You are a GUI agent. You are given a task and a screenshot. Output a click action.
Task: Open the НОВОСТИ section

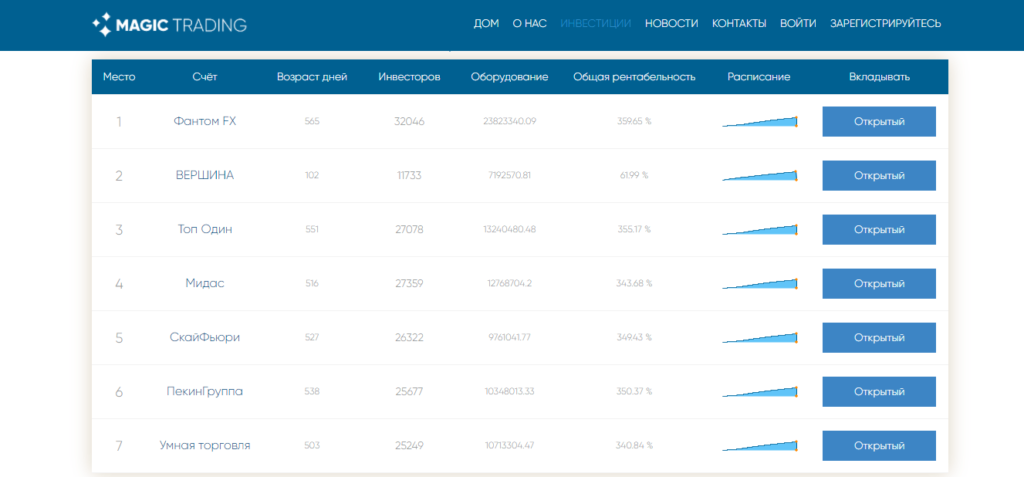click(x=671, y=23)
